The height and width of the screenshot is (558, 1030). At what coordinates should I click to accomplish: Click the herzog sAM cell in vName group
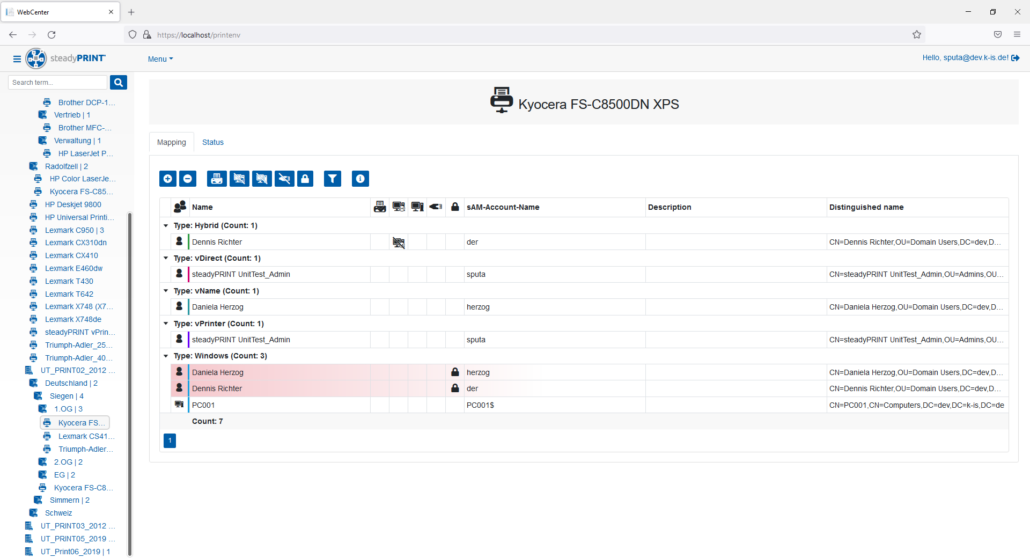click(x=478, y=307)
